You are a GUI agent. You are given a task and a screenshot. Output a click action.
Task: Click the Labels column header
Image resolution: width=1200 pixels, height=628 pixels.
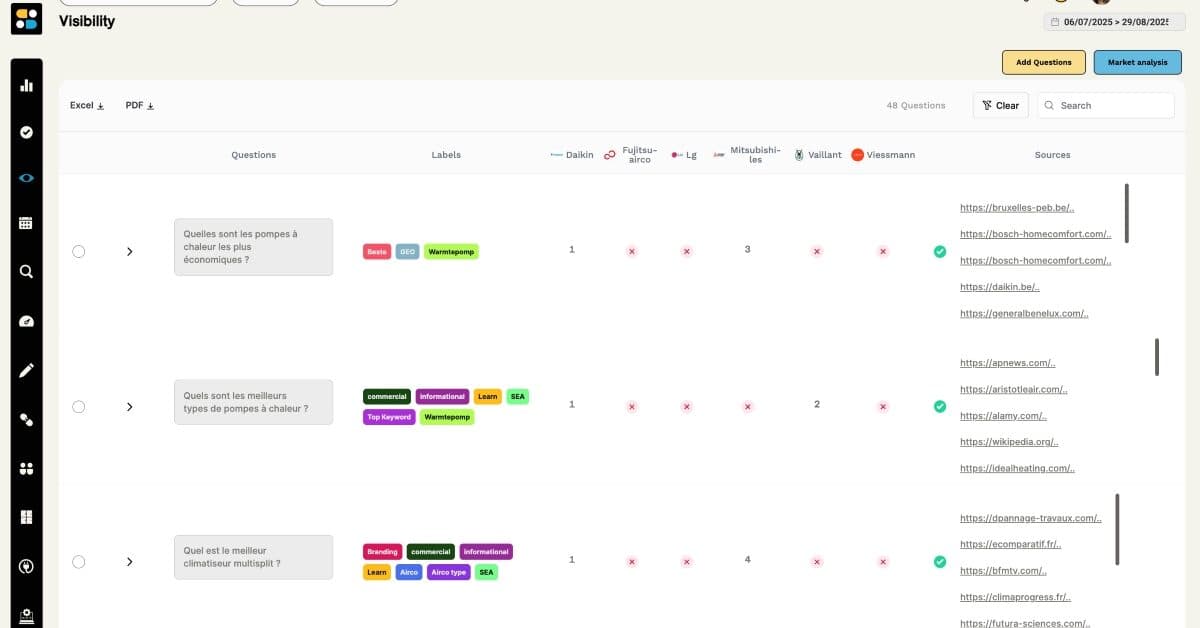tap(446, 155)
